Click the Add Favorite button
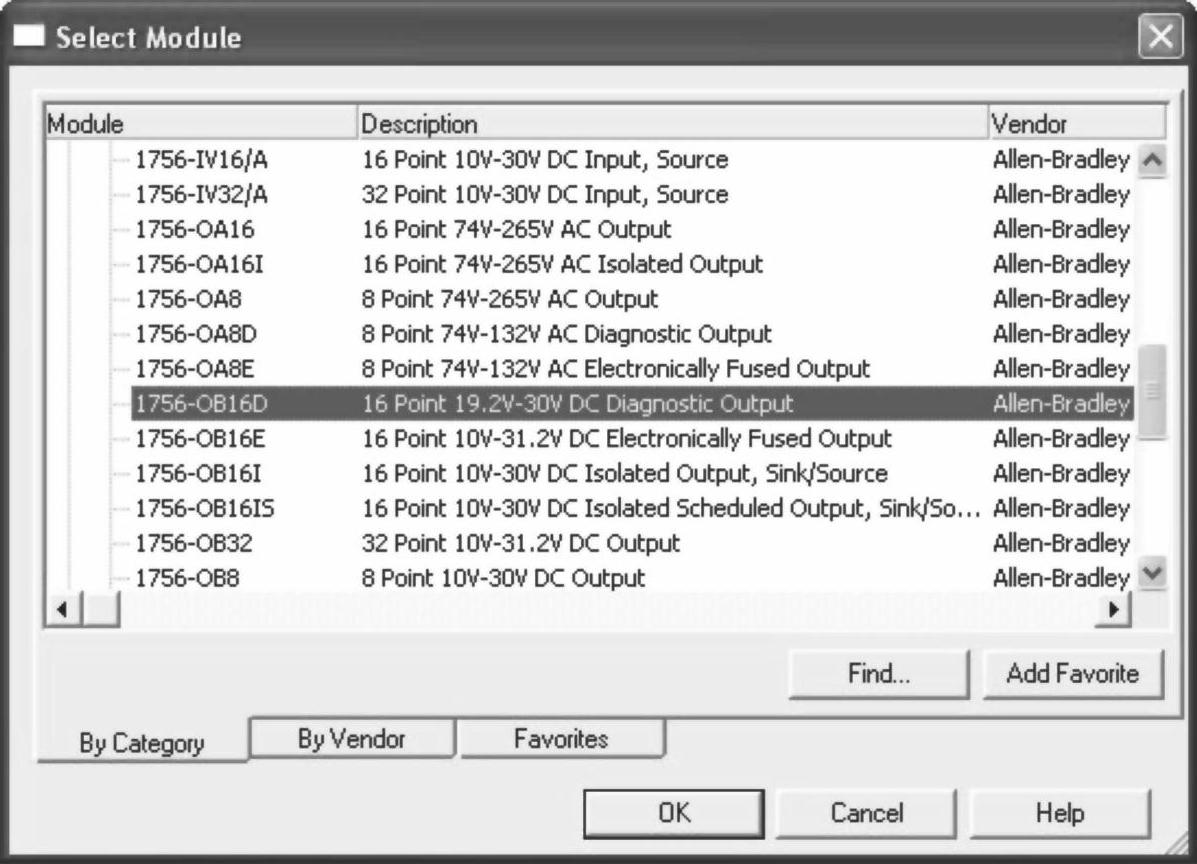1197x864 pixels. click(1073, 674)
